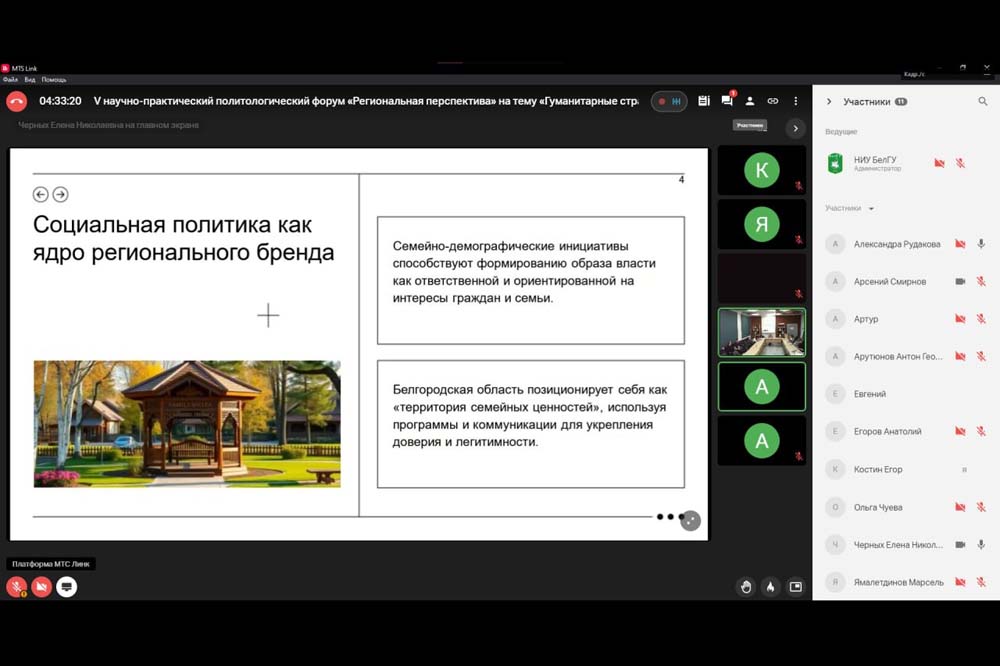Open the chat panel with unread badge
Image resolution: width=1000 pixels, height=666 pixels.
tap(727, 101)
